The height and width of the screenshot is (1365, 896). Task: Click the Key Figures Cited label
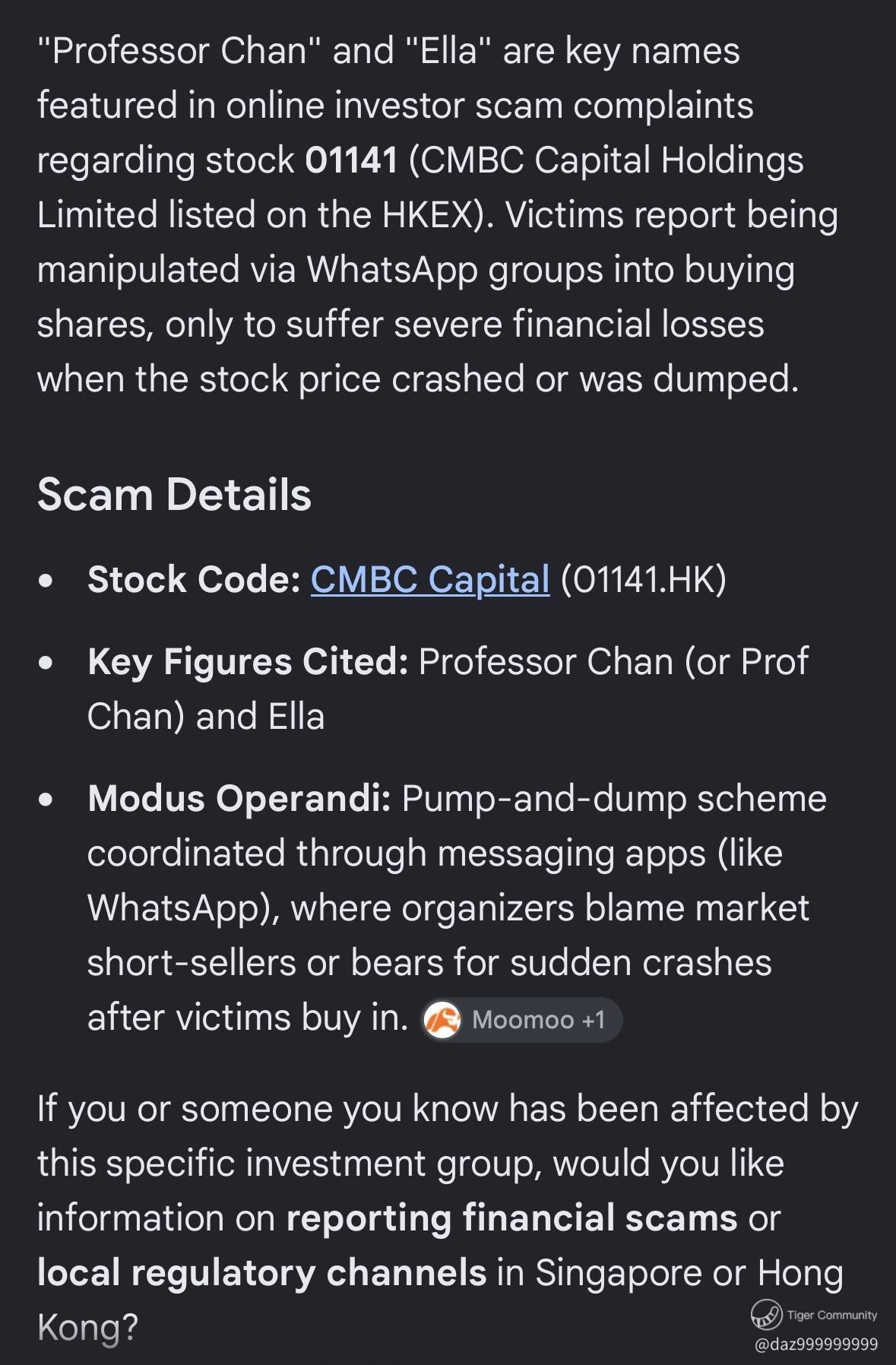[249, 662]
